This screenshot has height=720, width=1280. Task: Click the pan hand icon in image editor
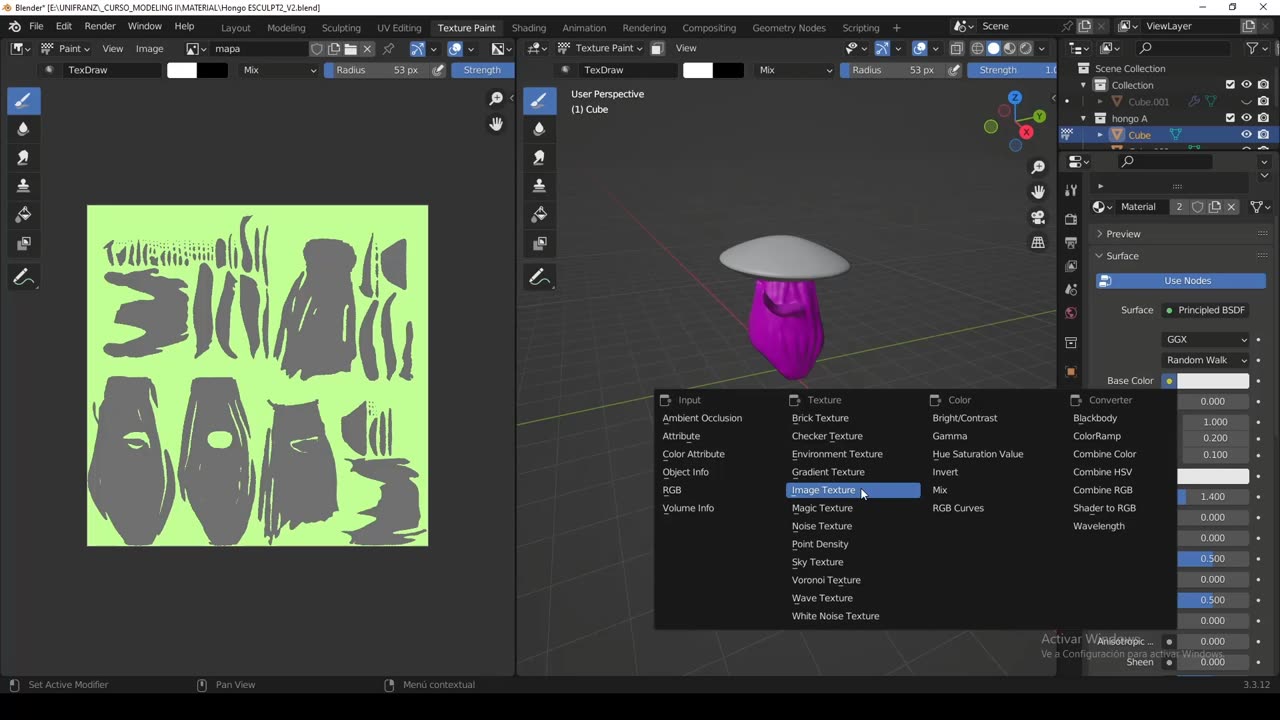point(496,124)
